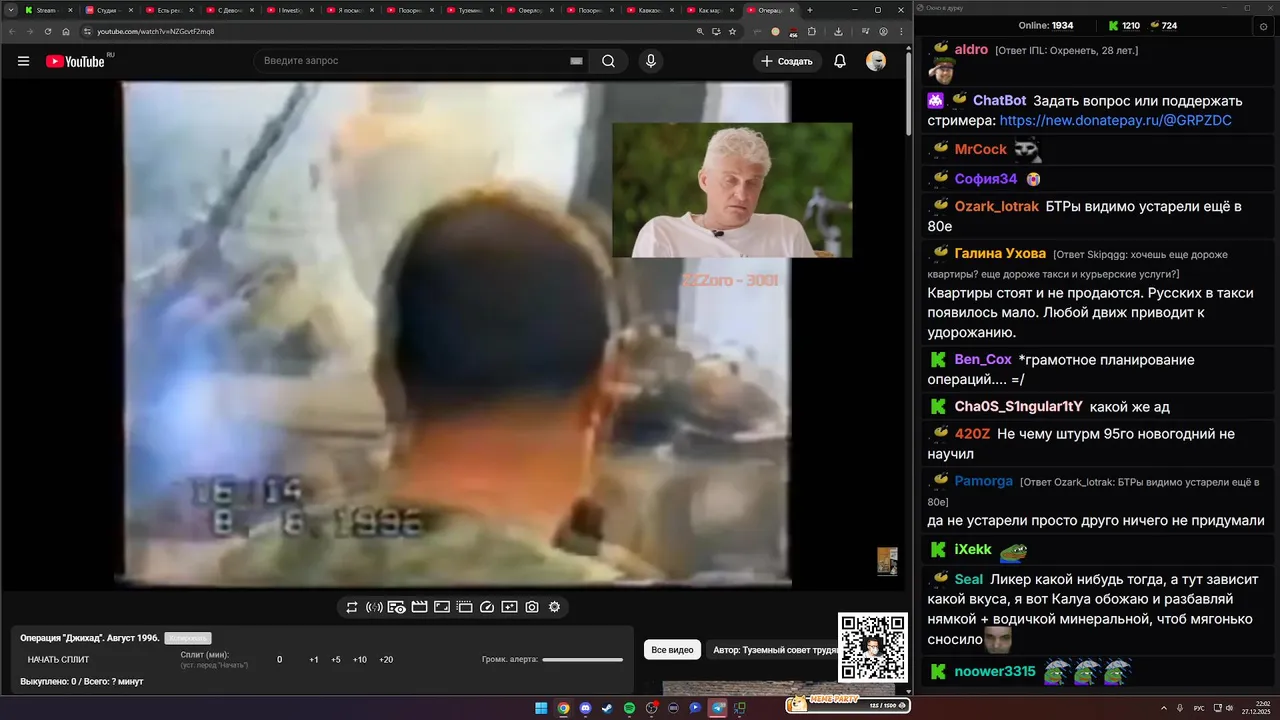Open Discord from the taskbar
The image size is (1280, 720).
pos(585,708)
